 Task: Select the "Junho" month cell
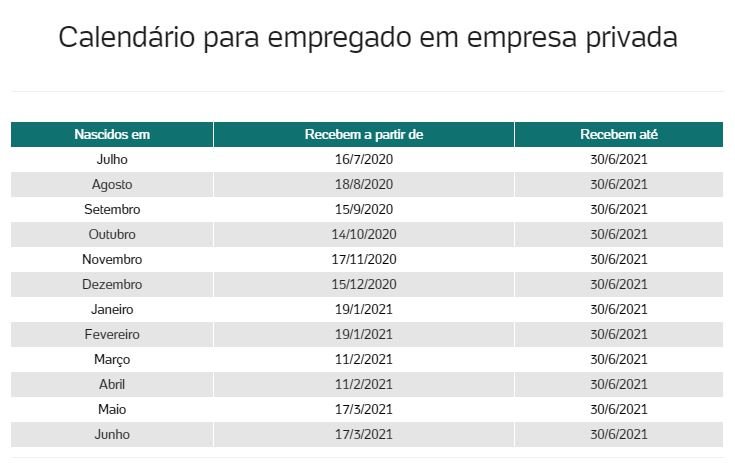[x=112, y=434]
